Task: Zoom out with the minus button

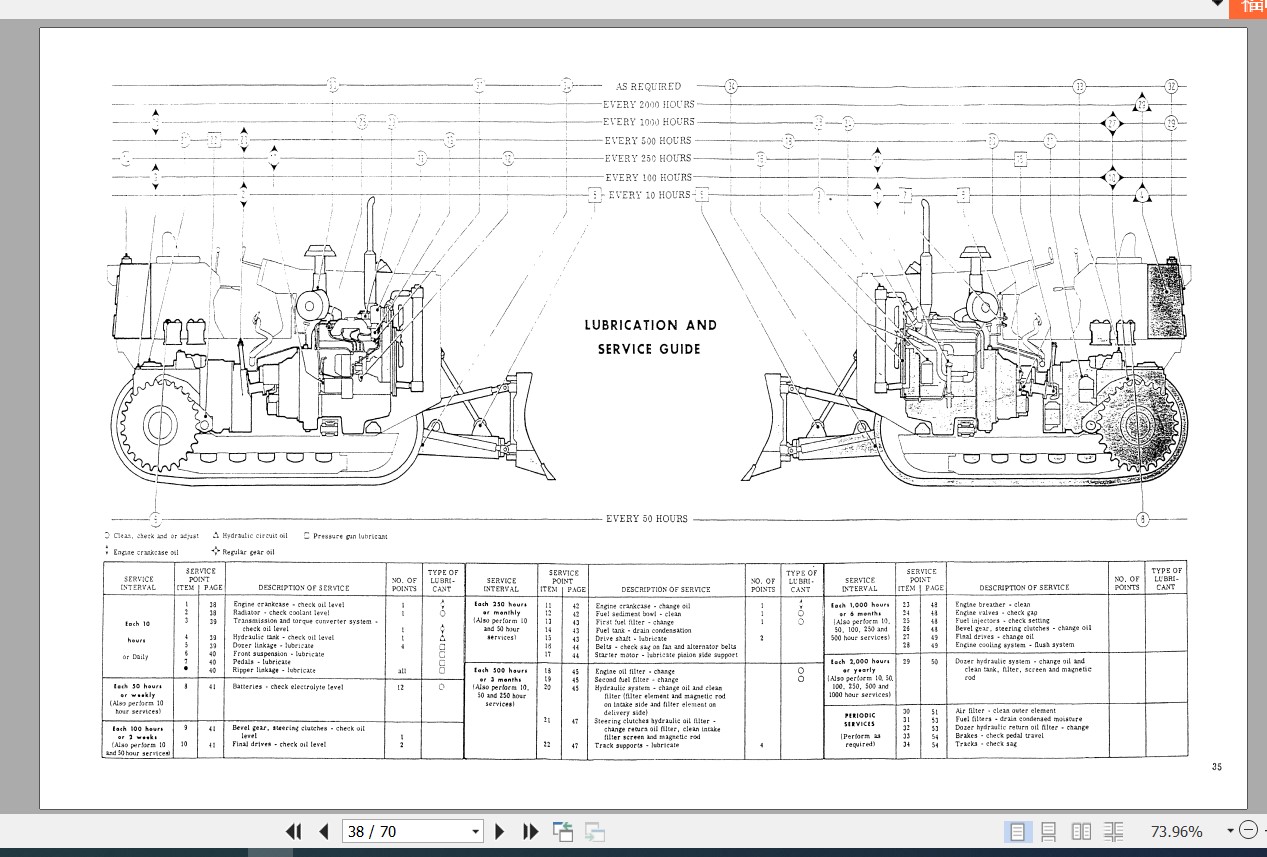Action: (1248, 830)
